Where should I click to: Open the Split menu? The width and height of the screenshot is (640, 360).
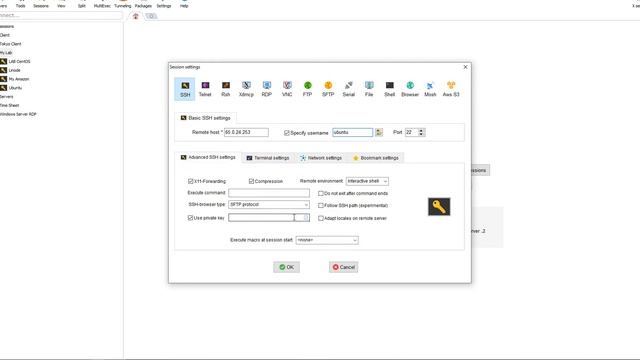coord(82,6)
